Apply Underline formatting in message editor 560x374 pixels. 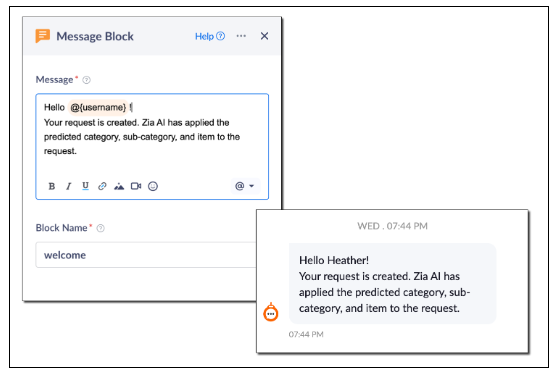[85, 186]
